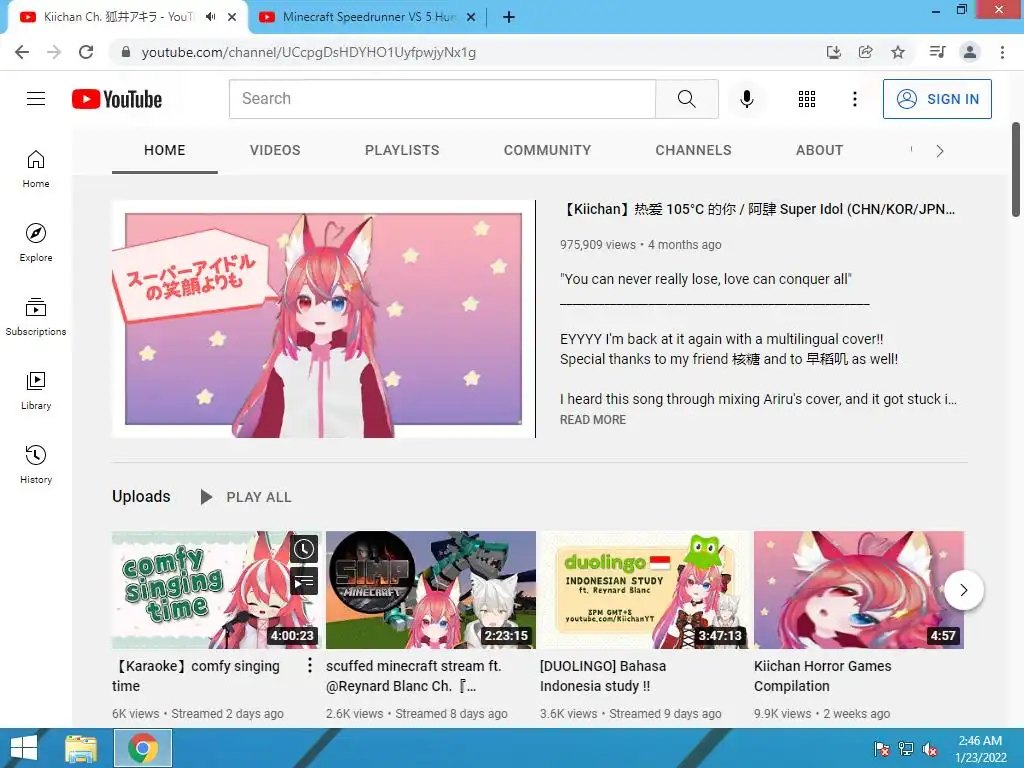Go to Home in the sidebar

(x=36, y=168)
